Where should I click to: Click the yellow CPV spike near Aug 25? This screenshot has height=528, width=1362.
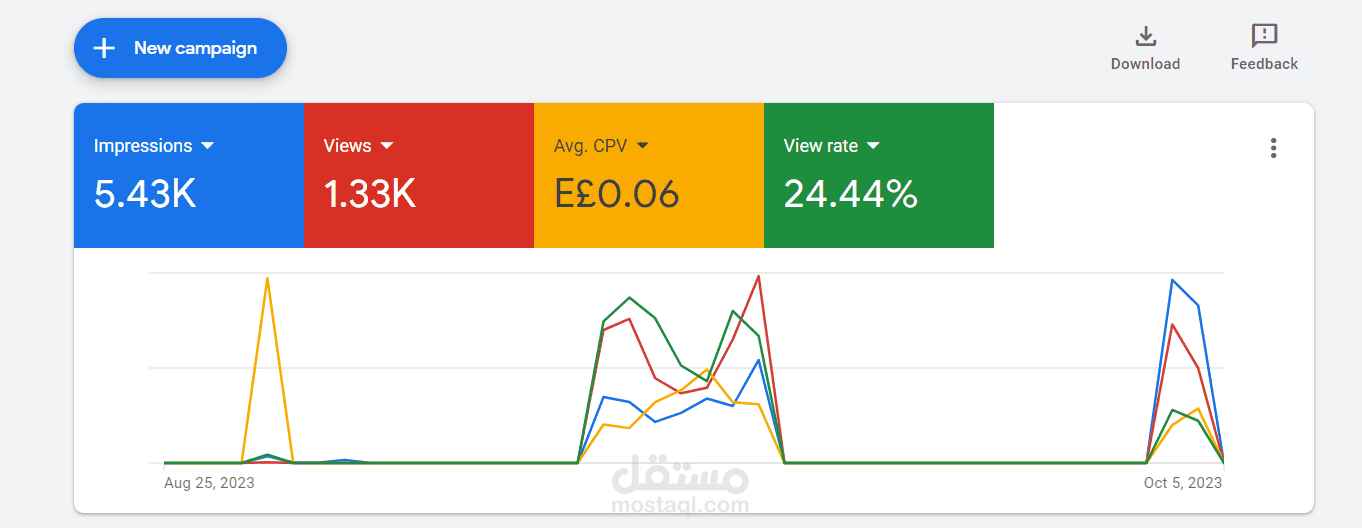point(267,279)
